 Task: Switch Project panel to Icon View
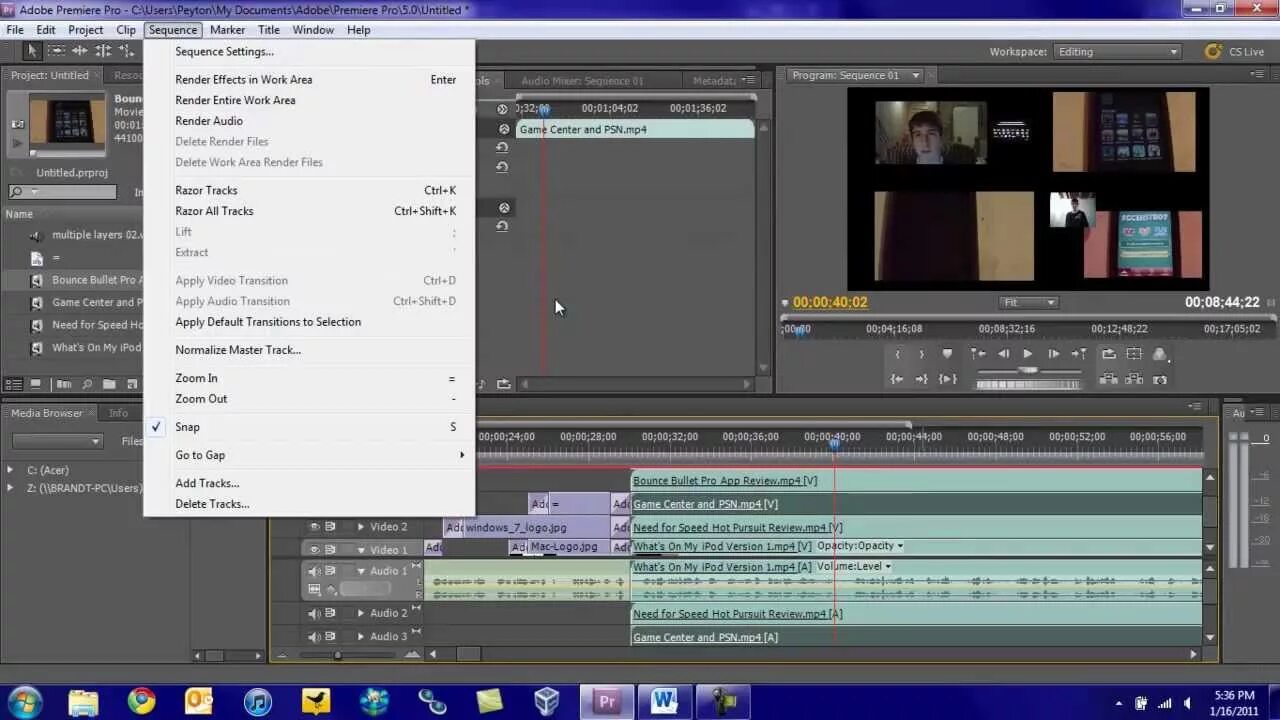tap(36, 384)
